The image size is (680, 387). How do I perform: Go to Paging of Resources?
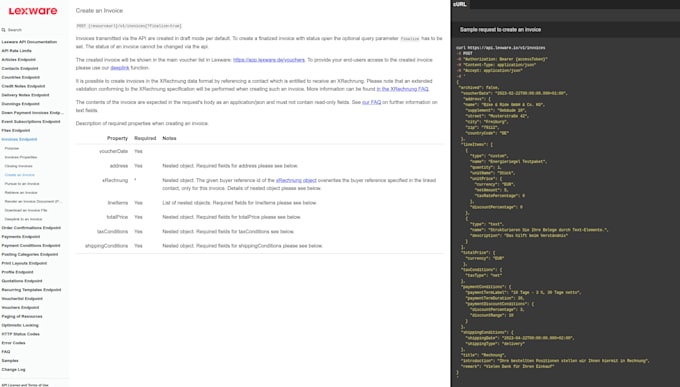coord(22,316)
